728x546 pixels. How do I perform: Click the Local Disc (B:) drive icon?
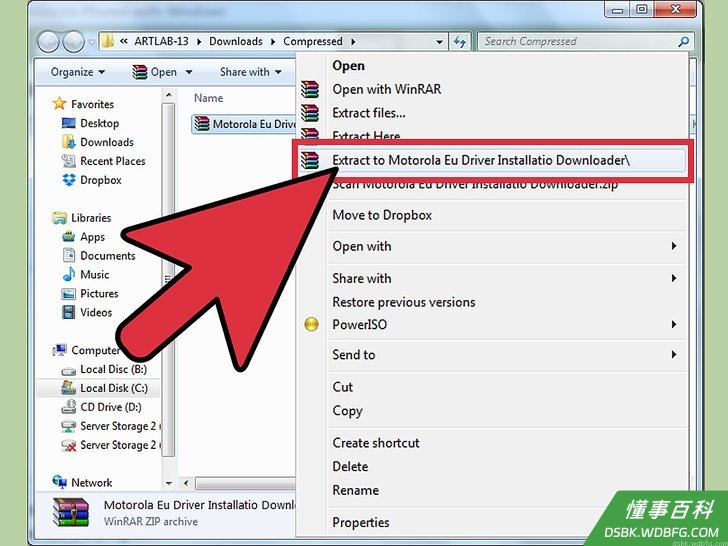pos(69,370)
